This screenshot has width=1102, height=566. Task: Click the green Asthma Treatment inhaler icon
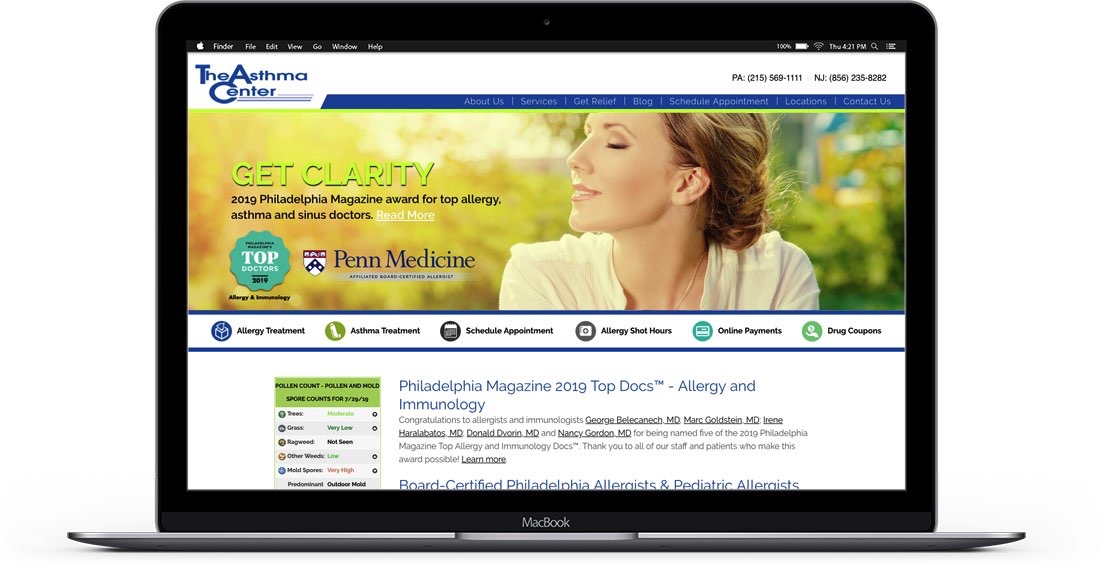tap(335, 331)
